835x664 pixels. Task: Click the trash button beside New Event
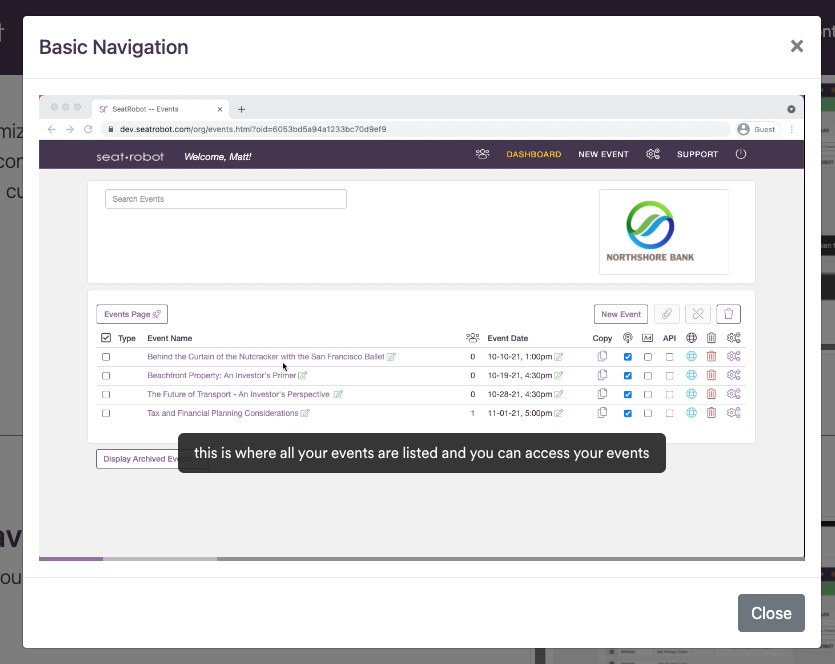click(x=728, y=314)
